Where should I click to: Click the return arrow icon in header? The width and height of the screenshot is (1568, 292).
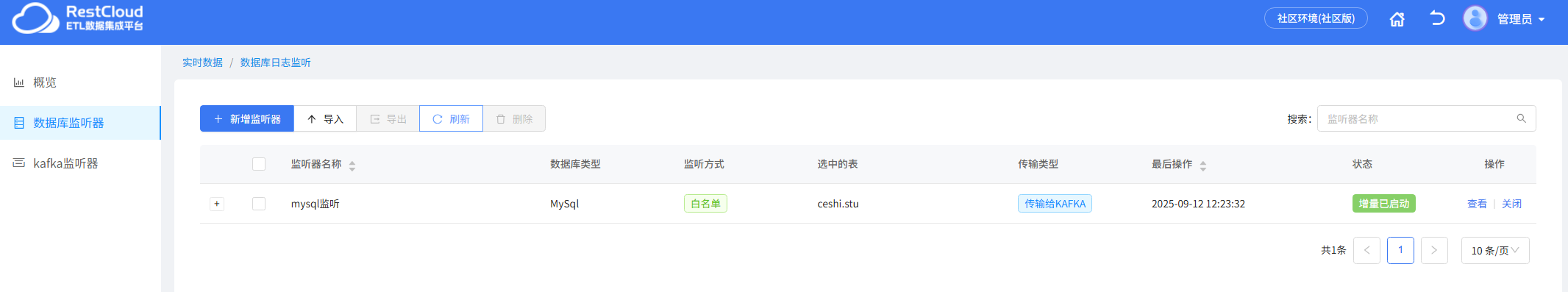click(x=1437, y=18)
